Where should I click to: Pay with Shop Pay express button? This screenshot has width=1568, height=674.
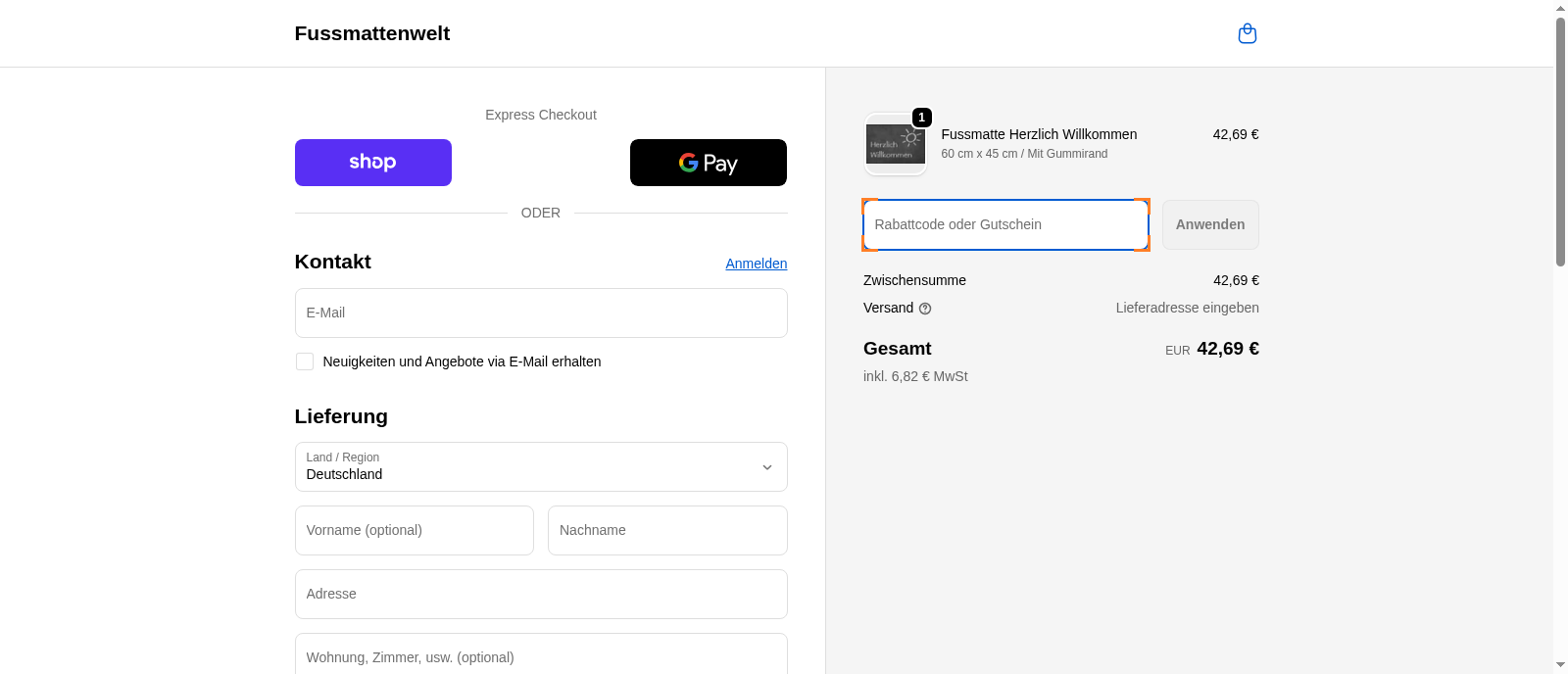[x=372, y=163]
